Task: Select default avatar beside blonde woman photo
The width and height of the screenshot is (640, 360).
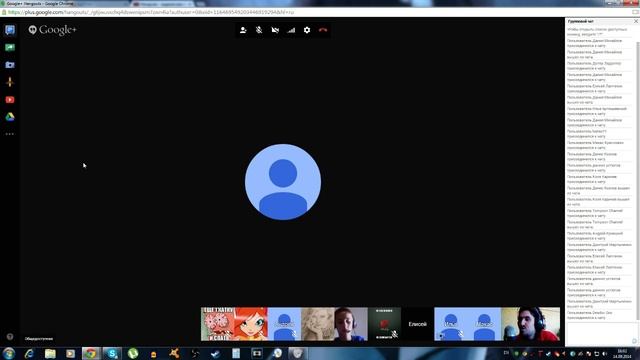Action: (284, 324)
